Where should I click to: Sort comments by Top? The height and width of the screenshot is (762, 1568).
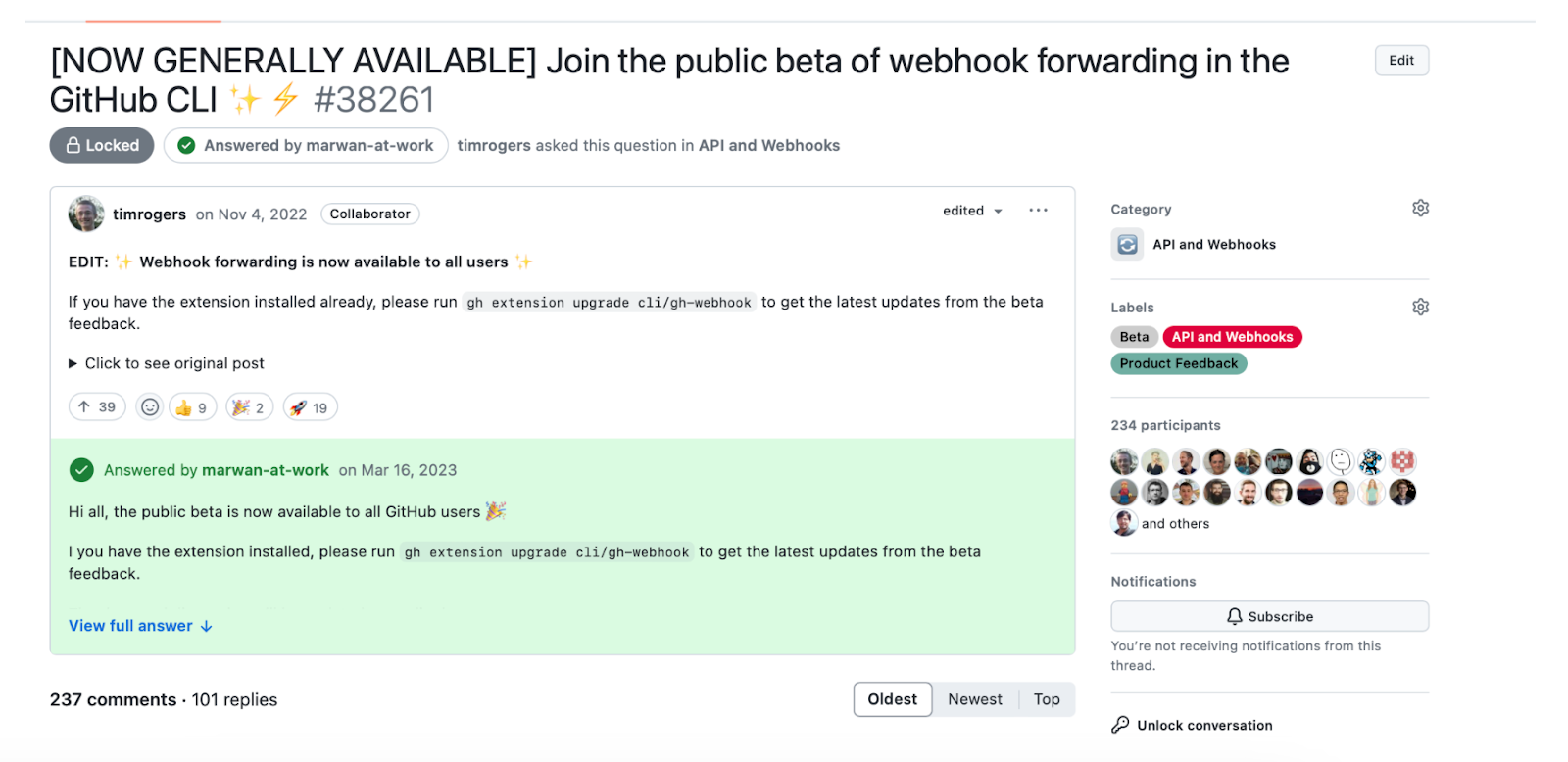coord(1047,699)
